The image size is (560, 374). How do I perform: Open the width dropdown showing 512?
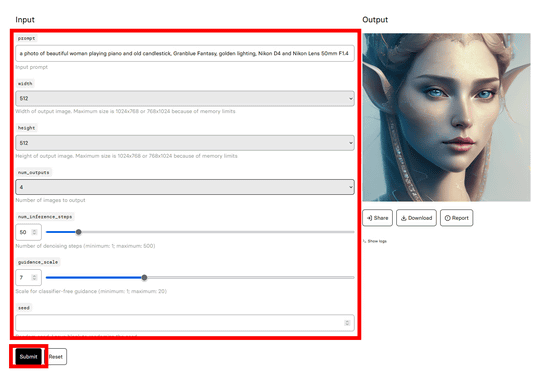click(x=185, y=99)
